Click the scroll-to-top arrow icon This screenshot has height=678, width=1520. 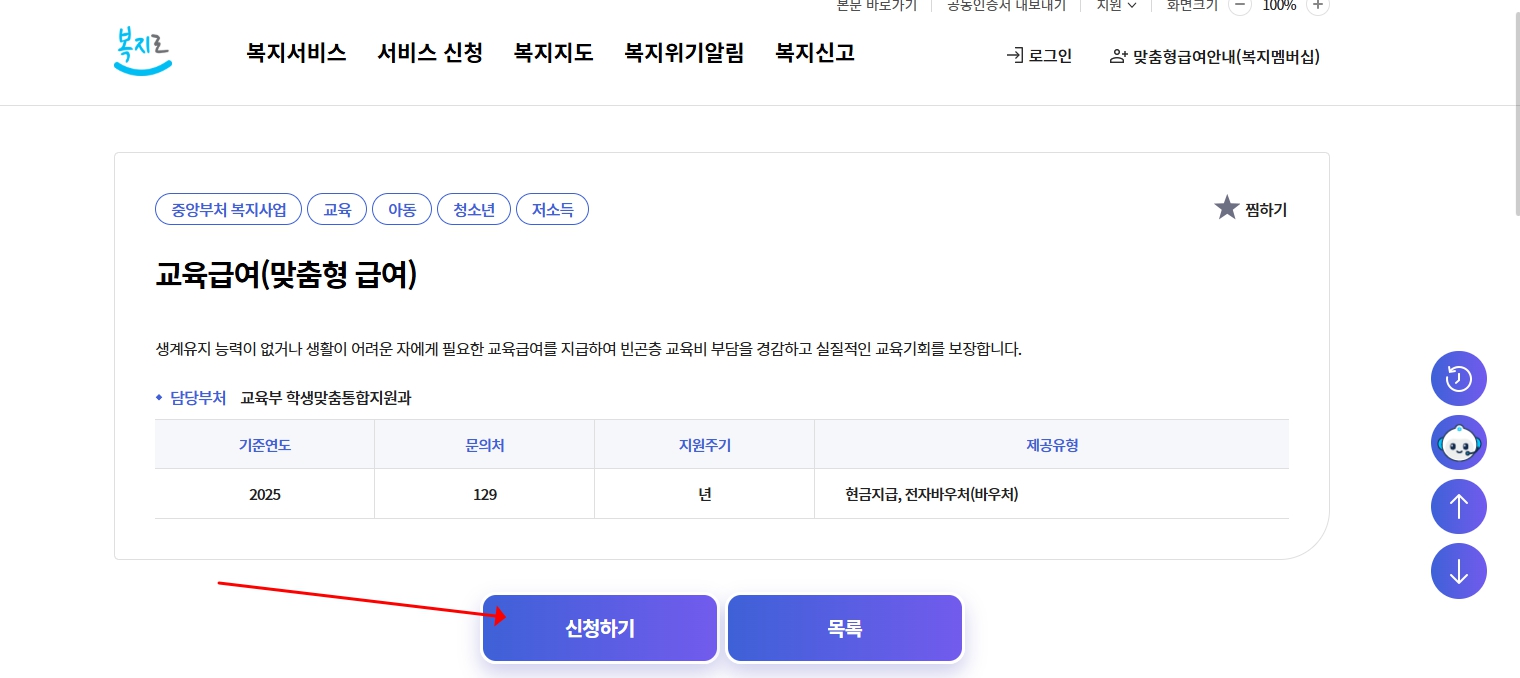[1458, 506]
